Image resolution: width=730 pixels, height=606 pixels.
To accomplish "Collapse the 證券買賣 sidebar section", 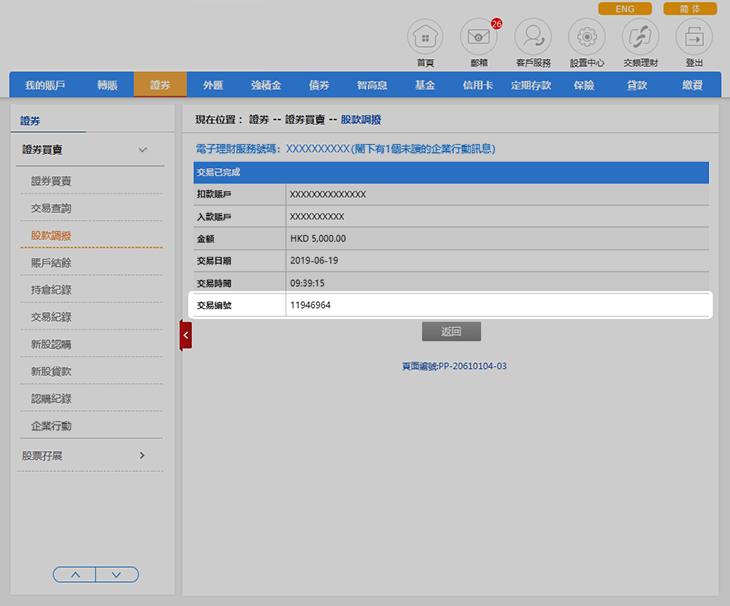I will [142, 150].
